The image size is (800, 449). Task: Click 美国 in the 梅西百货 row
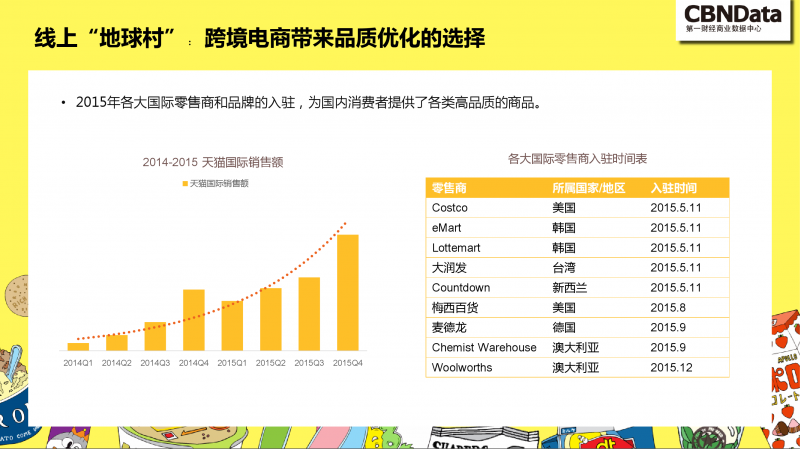tap(564, 308)
